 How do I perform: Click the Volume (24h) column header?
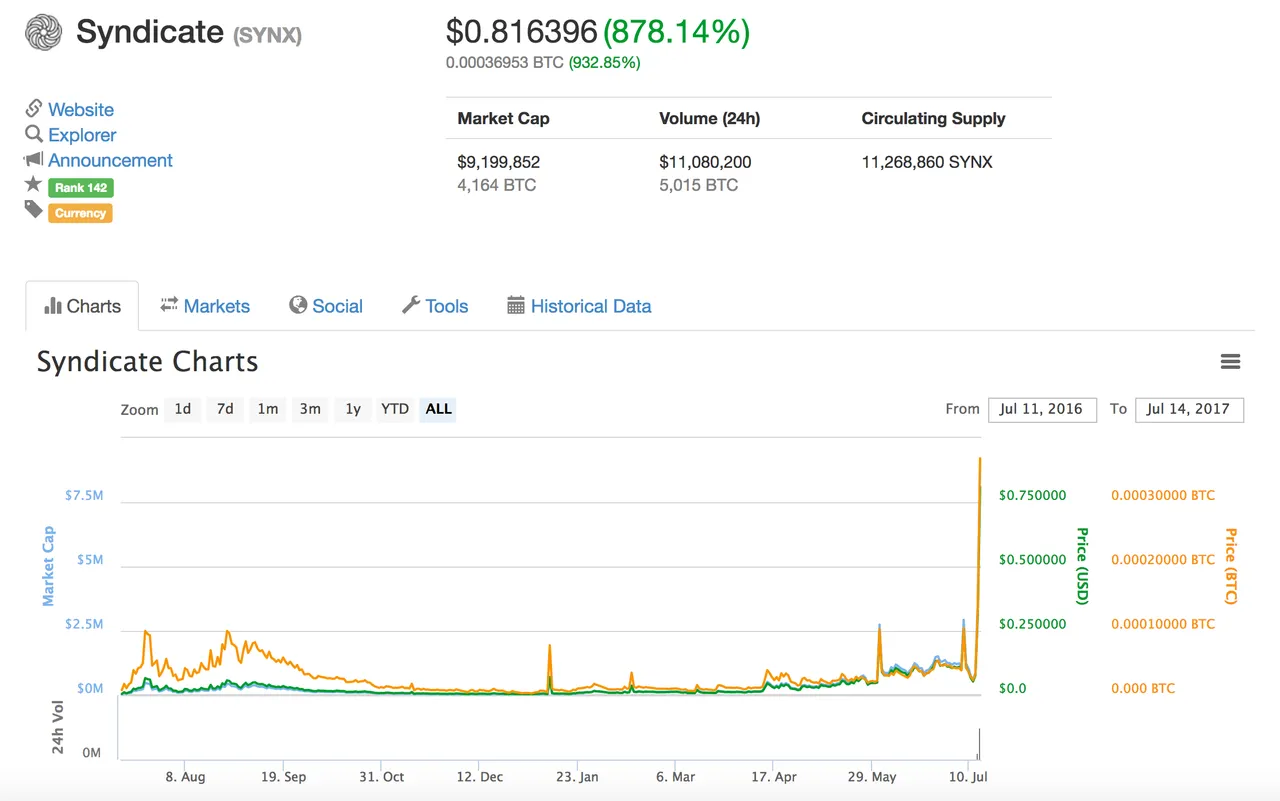(709, 118)
